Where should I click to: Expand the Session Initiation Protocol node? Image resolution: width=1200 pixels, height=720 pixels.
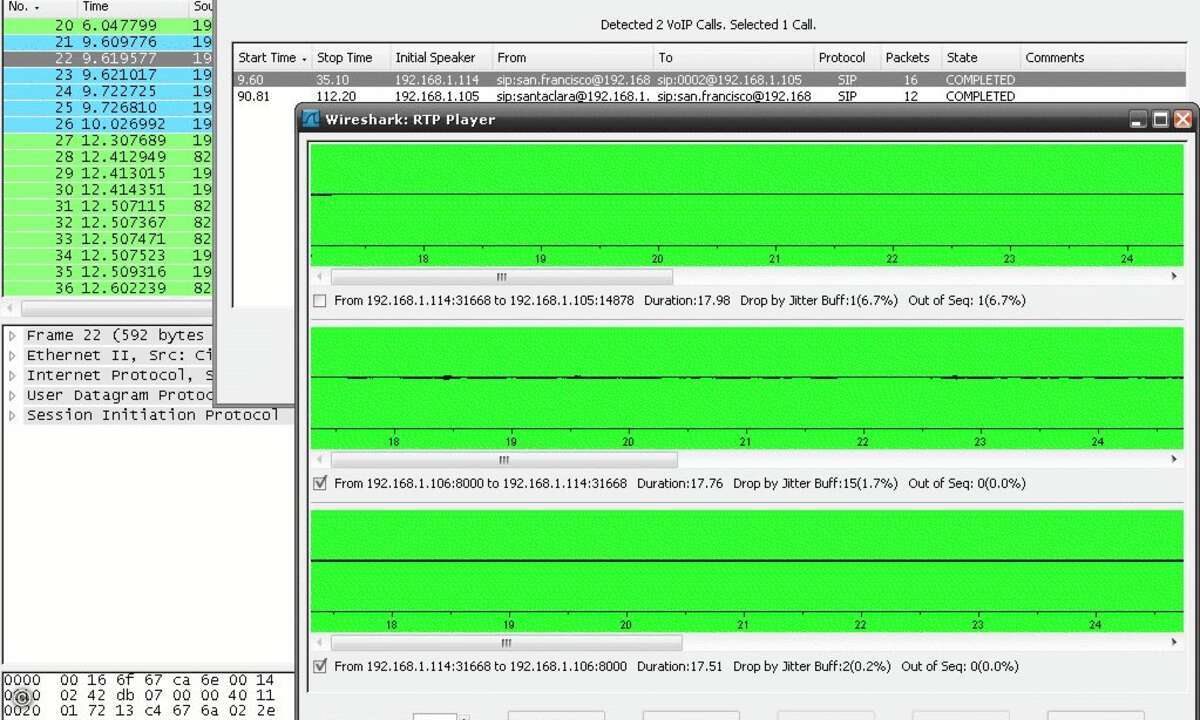[12, 415]
